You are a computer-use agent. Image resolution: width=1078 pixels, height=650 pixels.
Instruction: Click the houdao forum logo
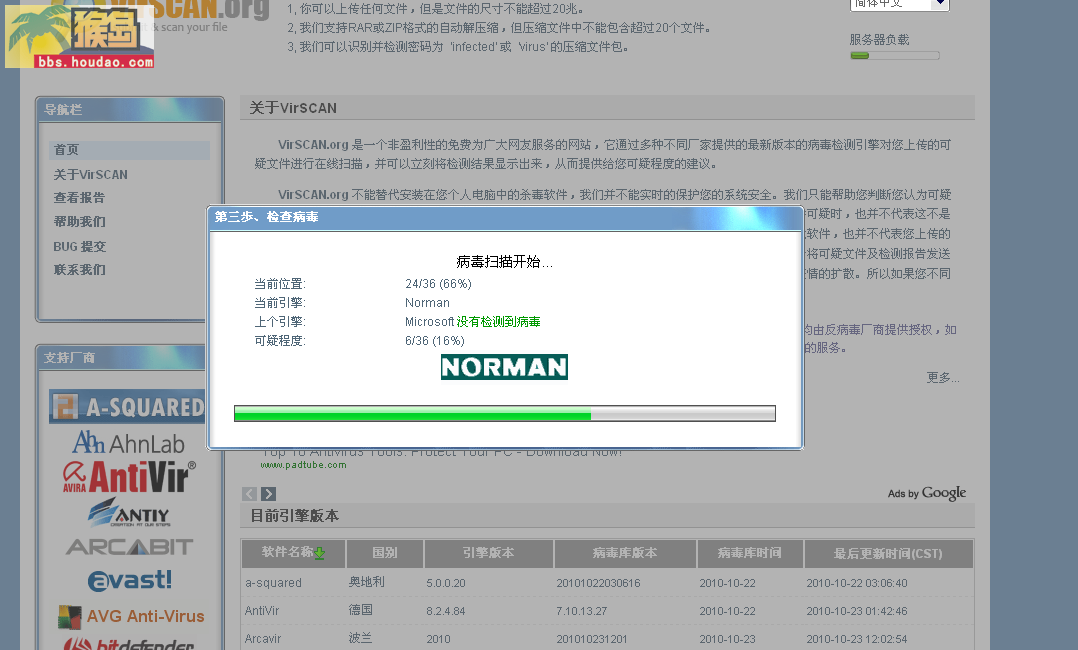(80, 38)
